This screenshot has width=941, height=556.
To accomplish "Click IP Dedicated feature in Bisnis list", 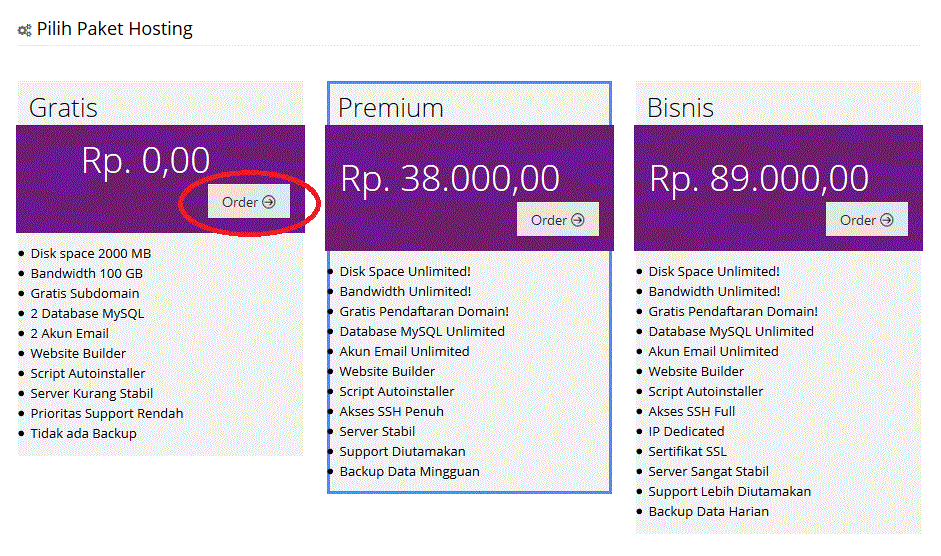I will 686,431.
